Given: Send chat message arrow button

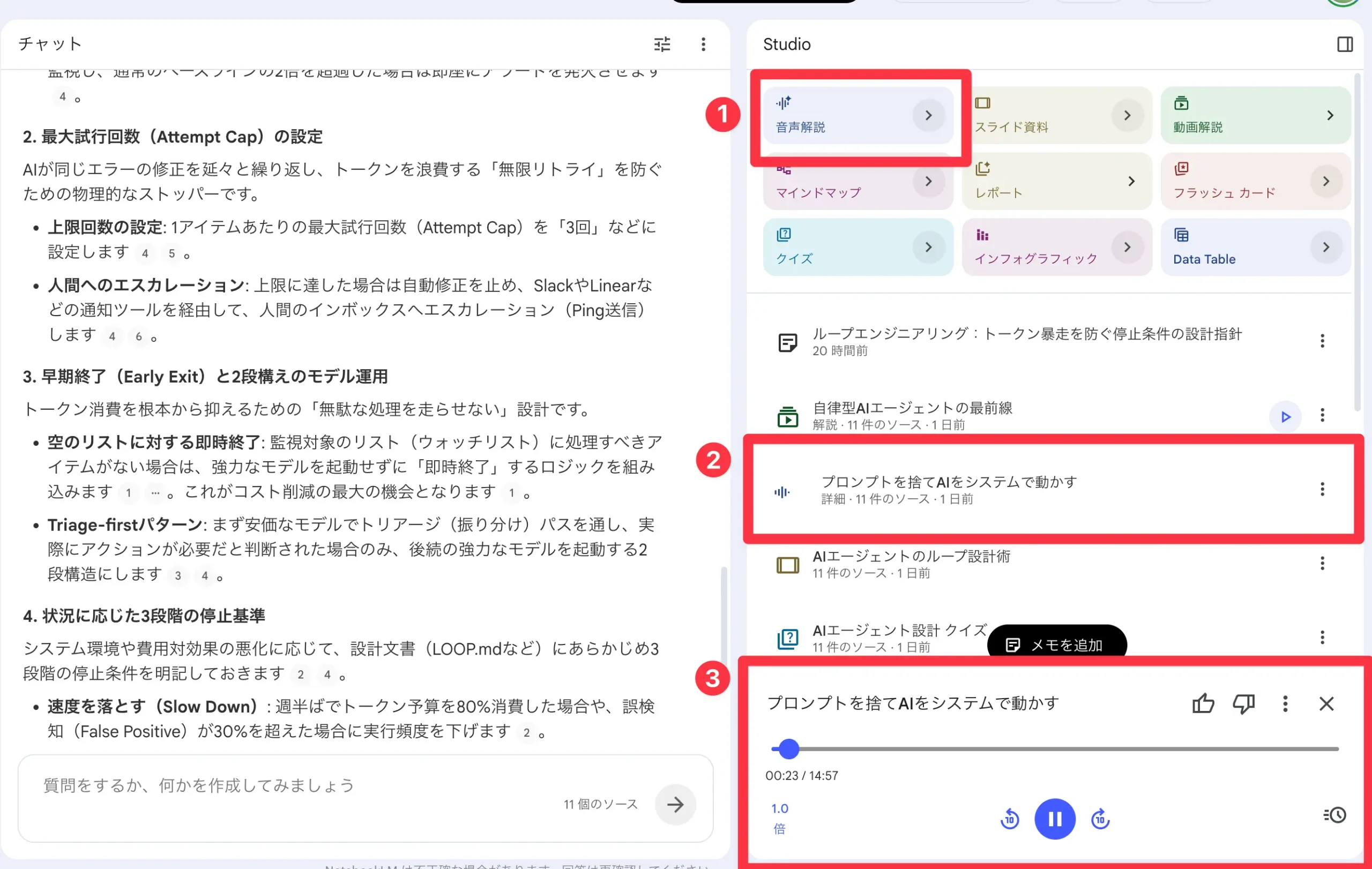Looking at the screenshot, I should [x=675, y=804].
